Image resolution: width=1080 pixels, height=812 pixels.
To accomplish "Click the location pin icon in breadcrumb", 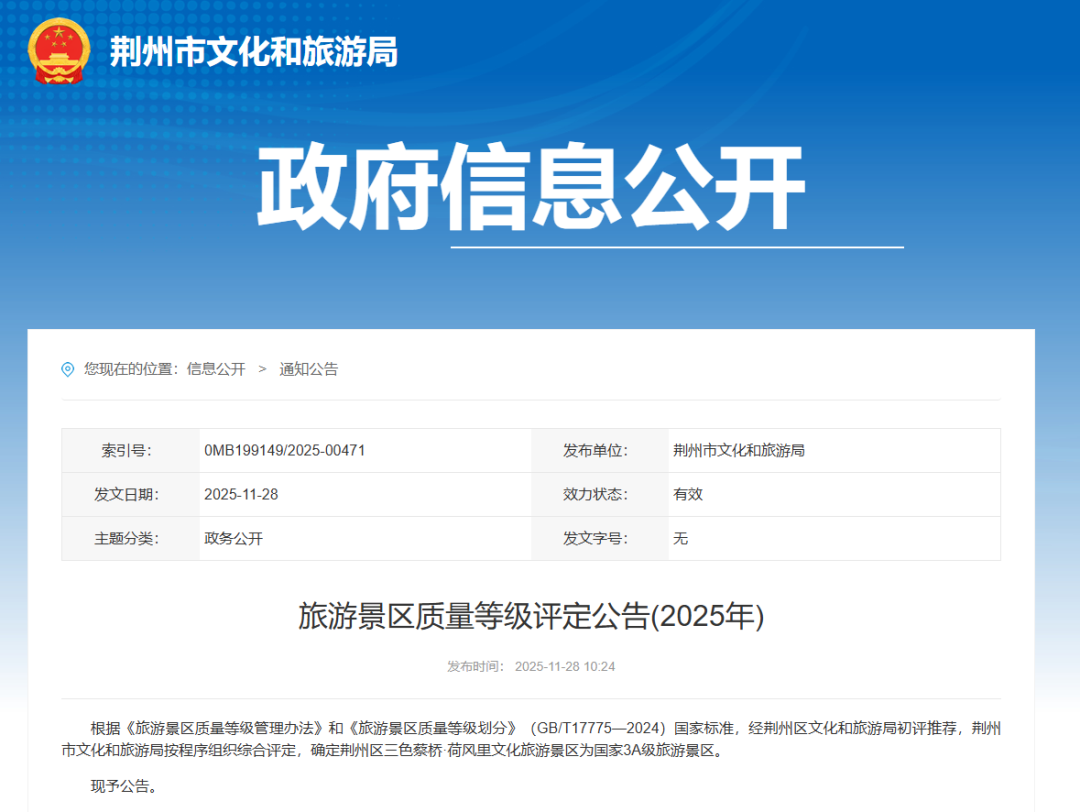I will click(68, 369).
